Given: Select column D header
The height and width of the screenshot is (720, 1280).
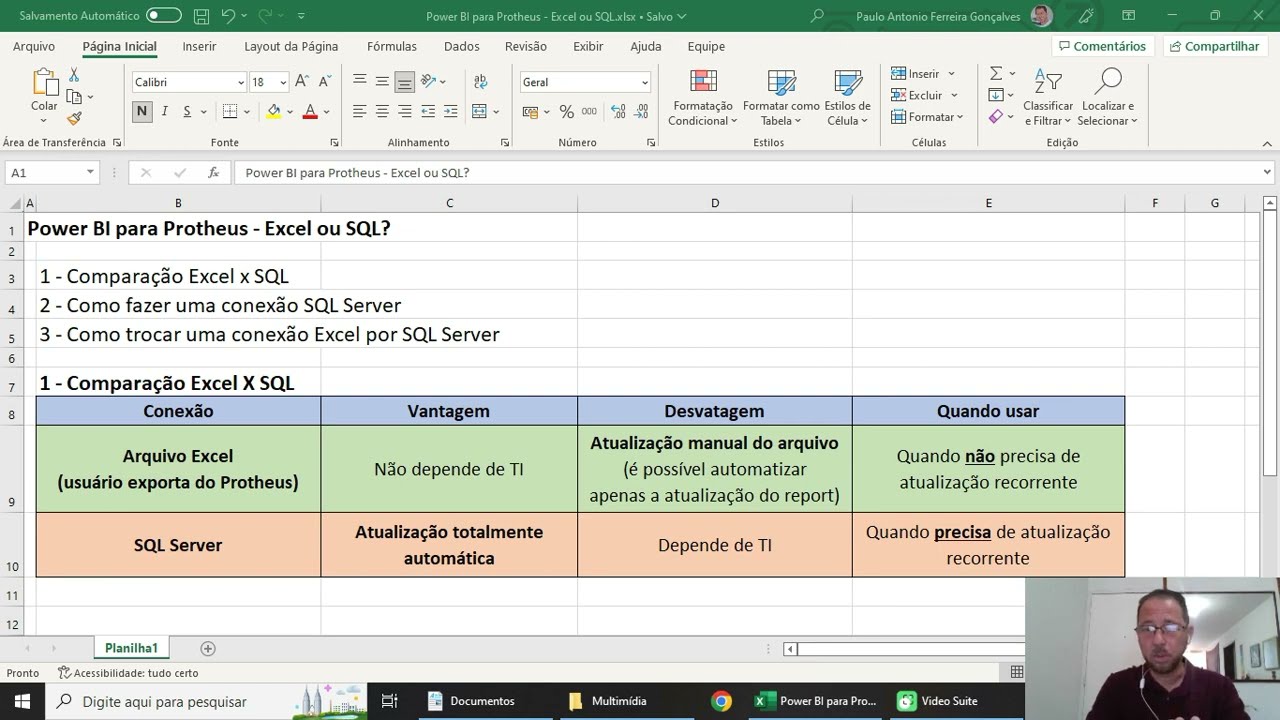Looking at the screenshot, I should coord(714,203).
